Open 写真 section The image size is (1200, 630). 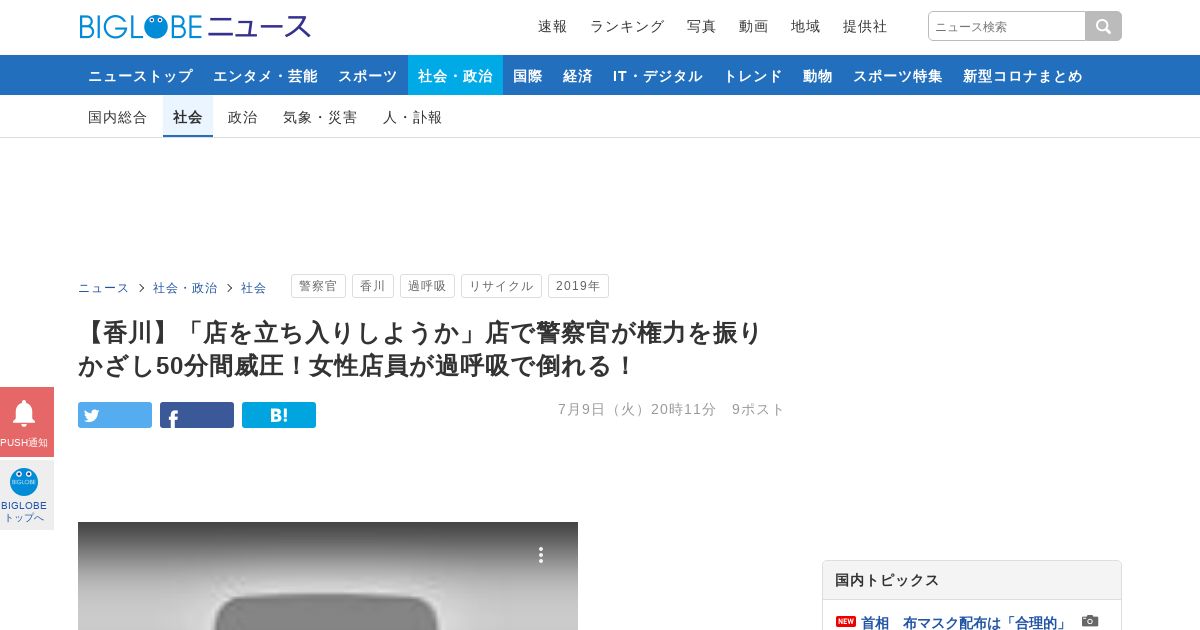702,26
